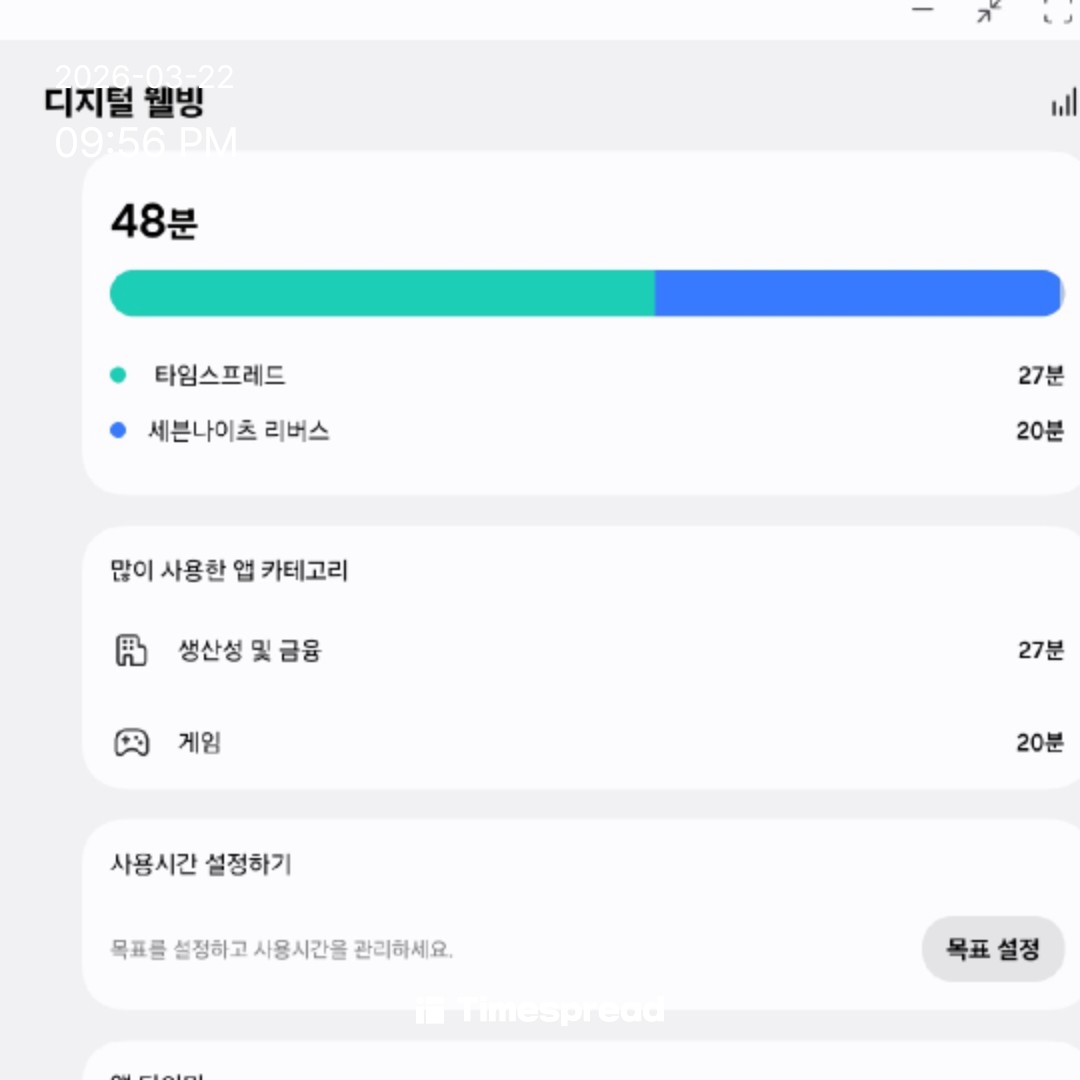Click the blue dot beside 세븐나이츠 리버스
Image resolution: width=1080 pixels, height=1080 pixels.
tap(118, 431)
